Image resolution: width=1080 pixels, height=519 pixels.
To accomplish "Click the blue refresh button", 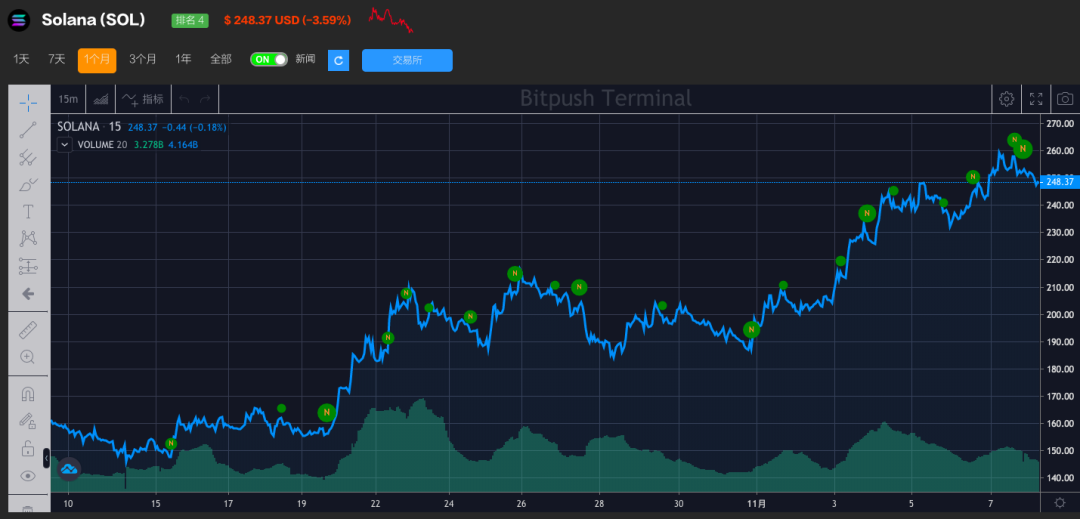I will [338, 60].
